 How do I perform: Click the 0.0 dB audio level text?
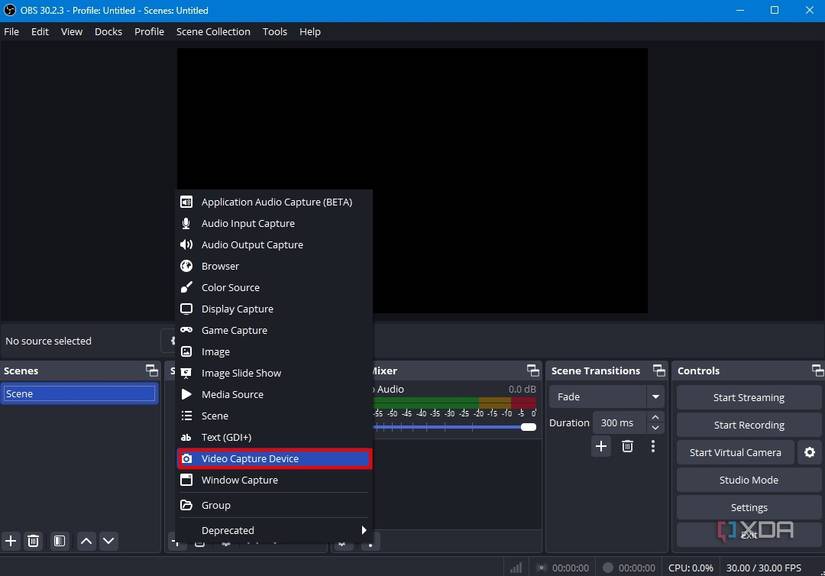pyautogui.click(x=522, y=389)
